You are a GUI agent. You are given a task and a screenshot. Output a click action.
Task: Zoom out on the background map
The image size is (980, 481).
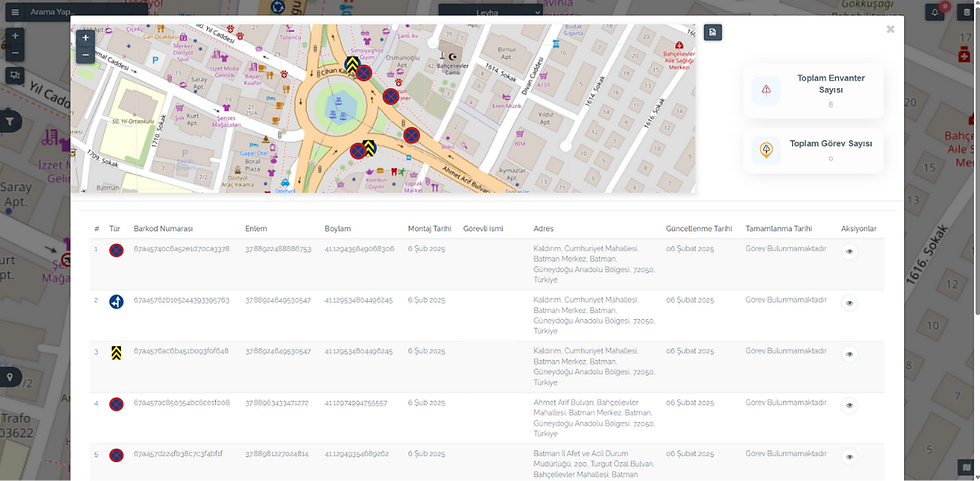14,53
